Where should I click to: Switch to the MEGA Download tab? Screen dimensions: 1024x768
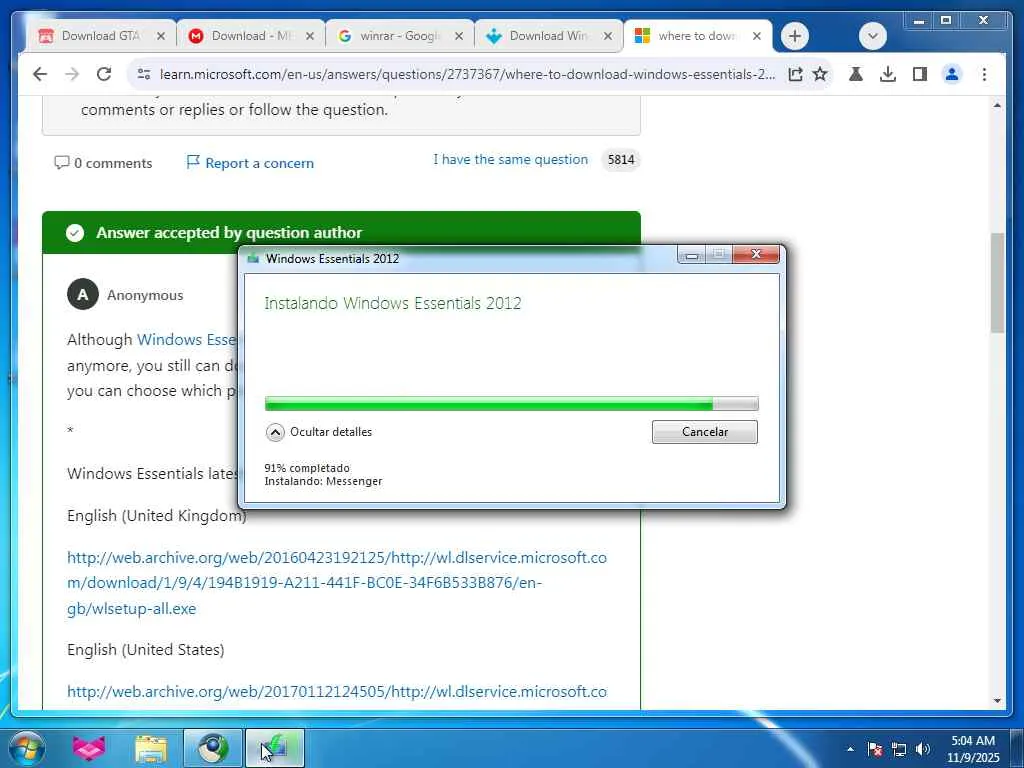click(251, 36)
